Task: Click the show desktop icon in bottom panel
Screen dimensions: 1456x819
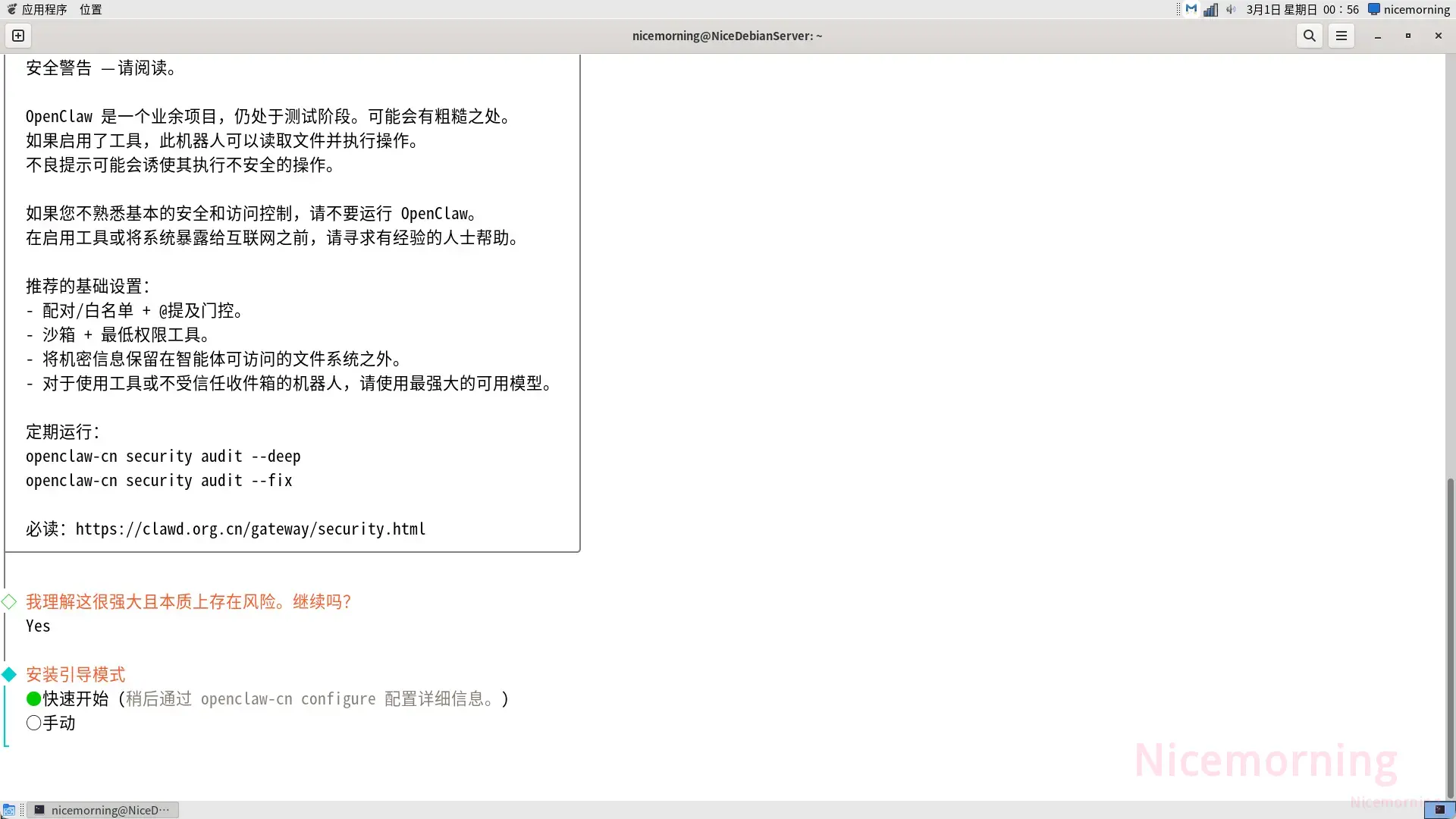Action: [x=8, y=810]
